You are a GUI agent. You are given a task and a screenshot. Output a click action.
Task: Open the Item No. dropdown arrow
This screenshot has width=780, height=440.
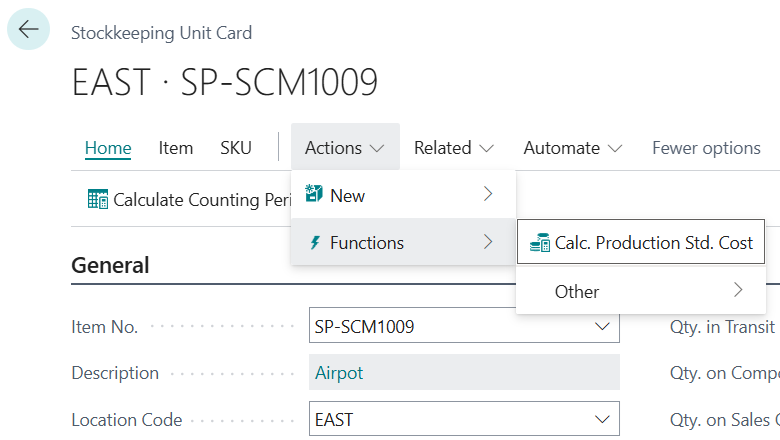pyautogui.click(x=602, y=326)
